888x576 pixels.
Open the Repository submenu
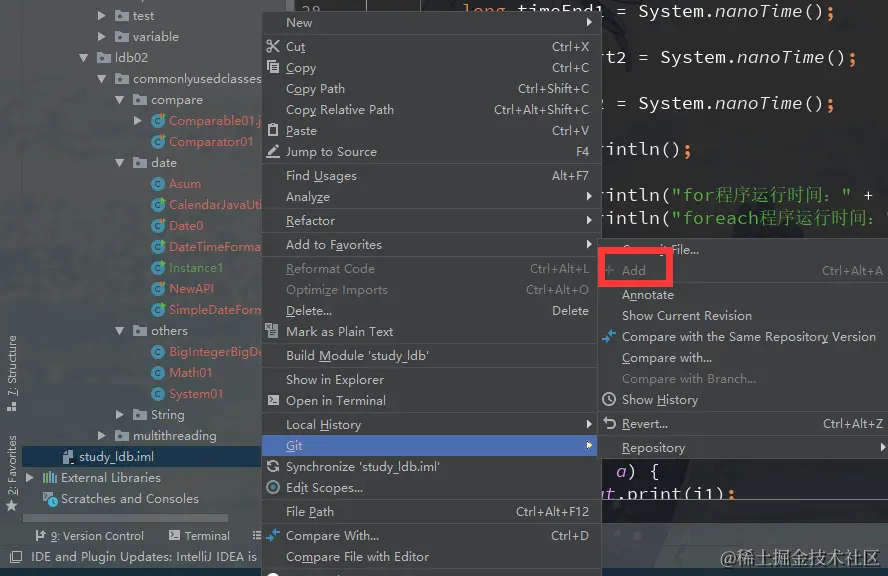coord(744,447)
